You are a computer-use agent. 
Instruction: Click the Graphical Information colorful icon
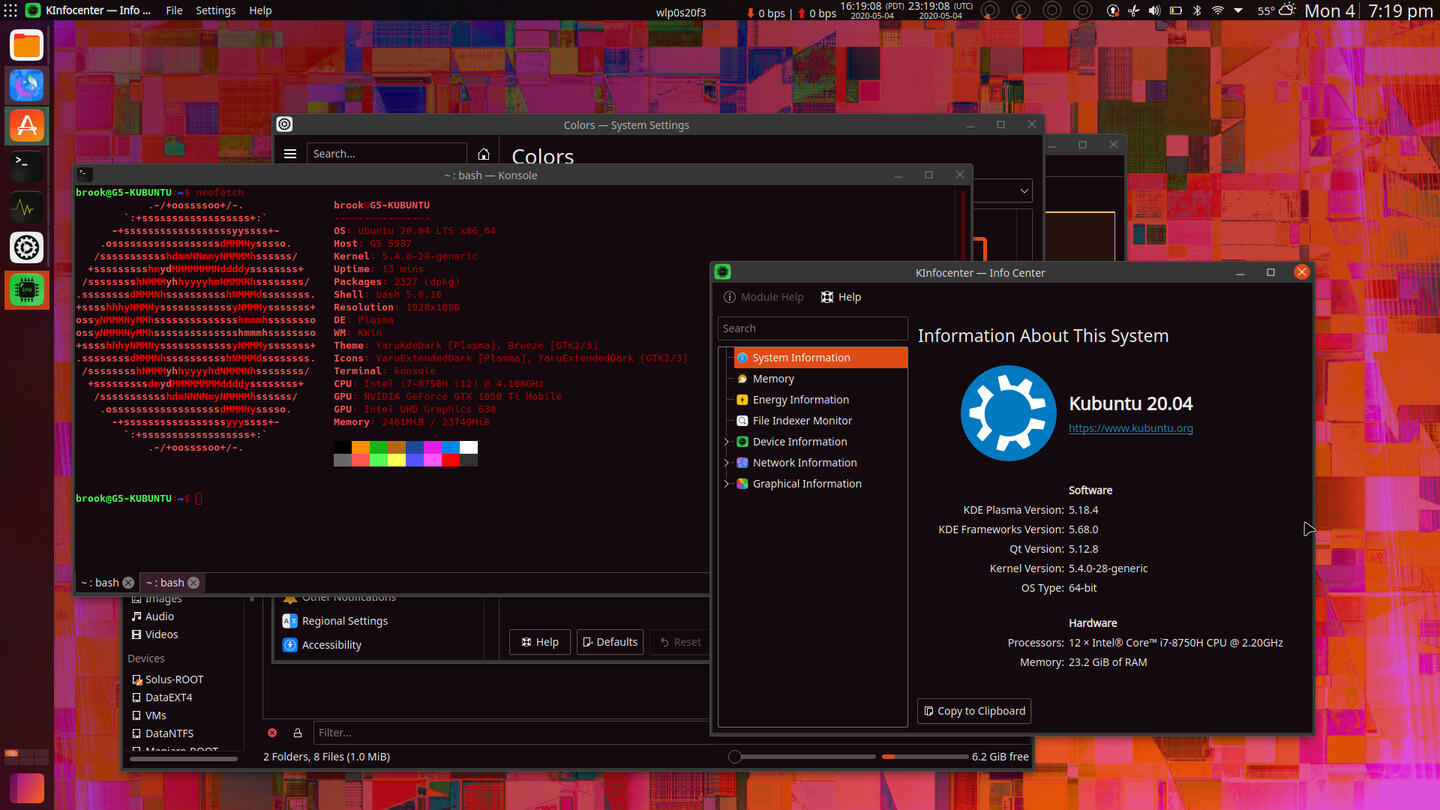[x=742, y=484]
